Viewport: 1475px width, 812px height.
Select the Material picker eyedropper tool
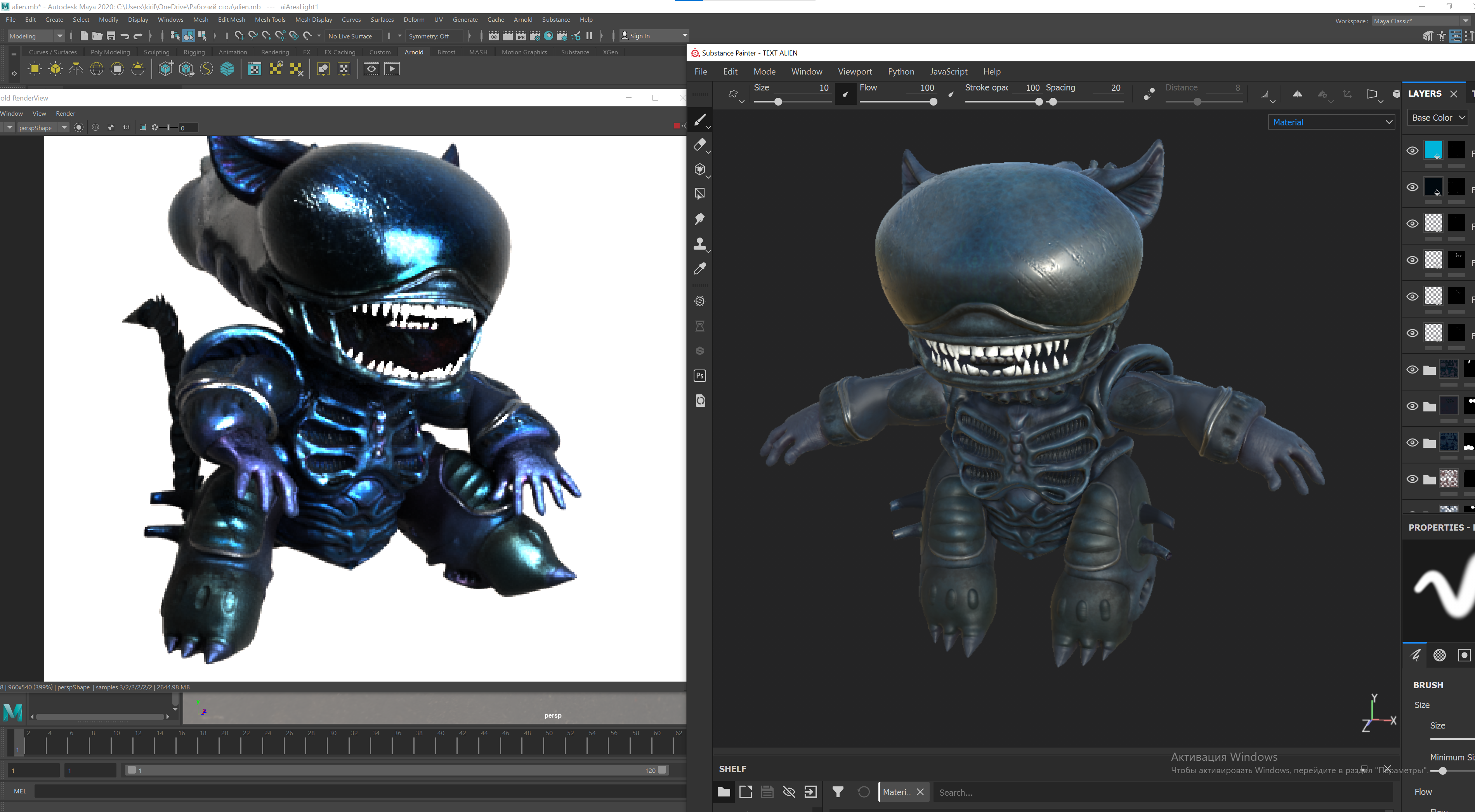click(x=700, y=269)
